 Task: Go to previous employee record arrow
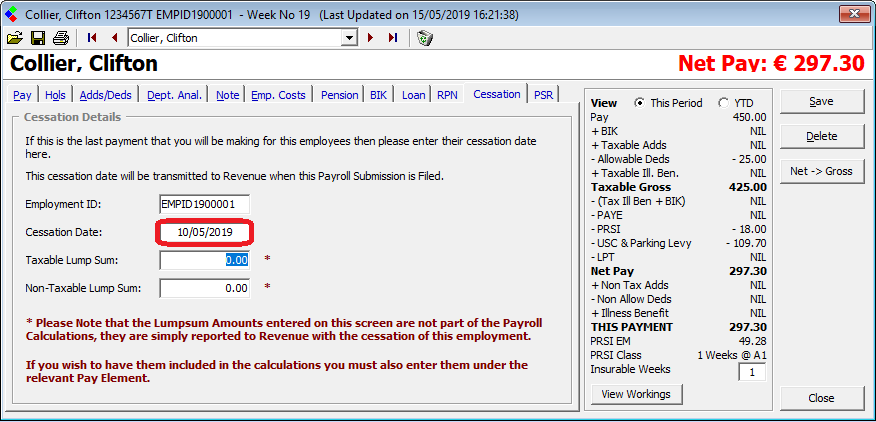pyautogui.click(x=114, y=38)
